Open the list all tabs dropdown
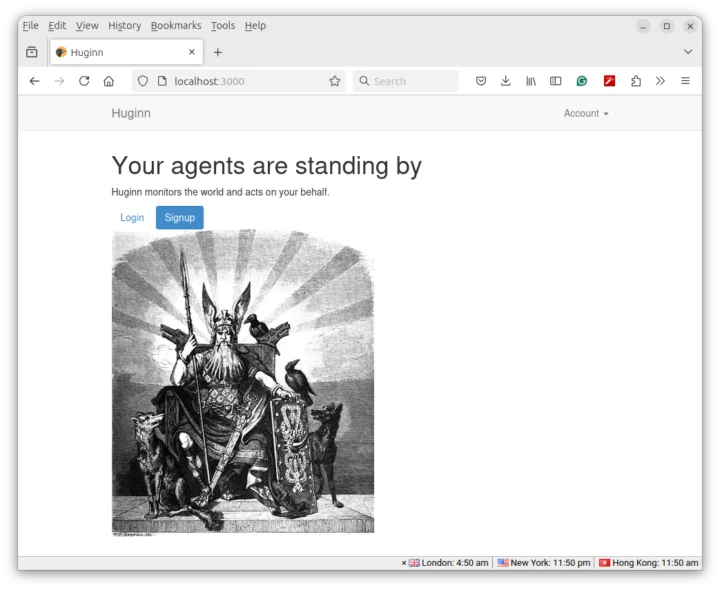 pyautogui.click(x=688, y=52)
